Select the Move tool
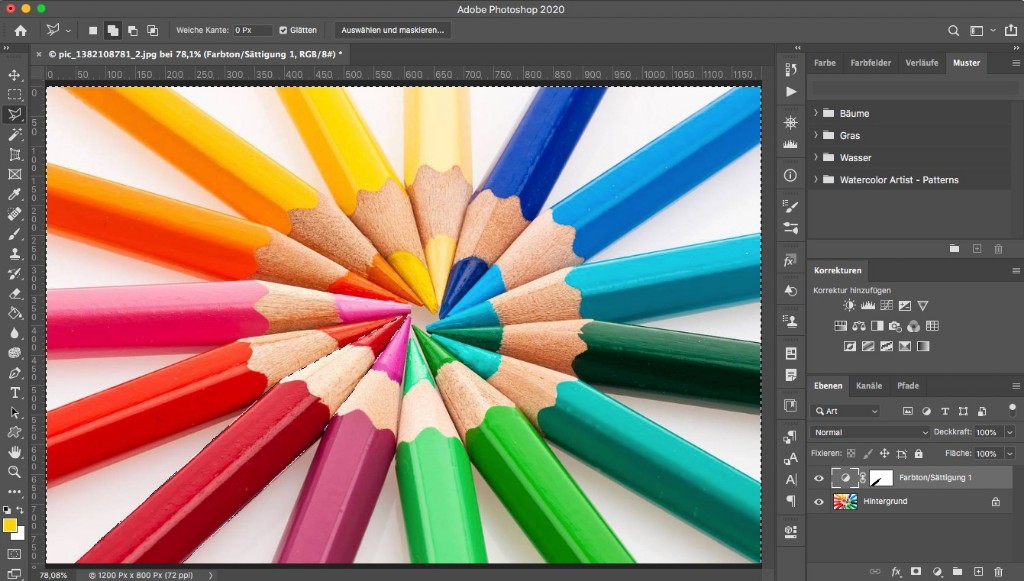The width and height of the screenshot is (1024, 581). coord(15,75)
